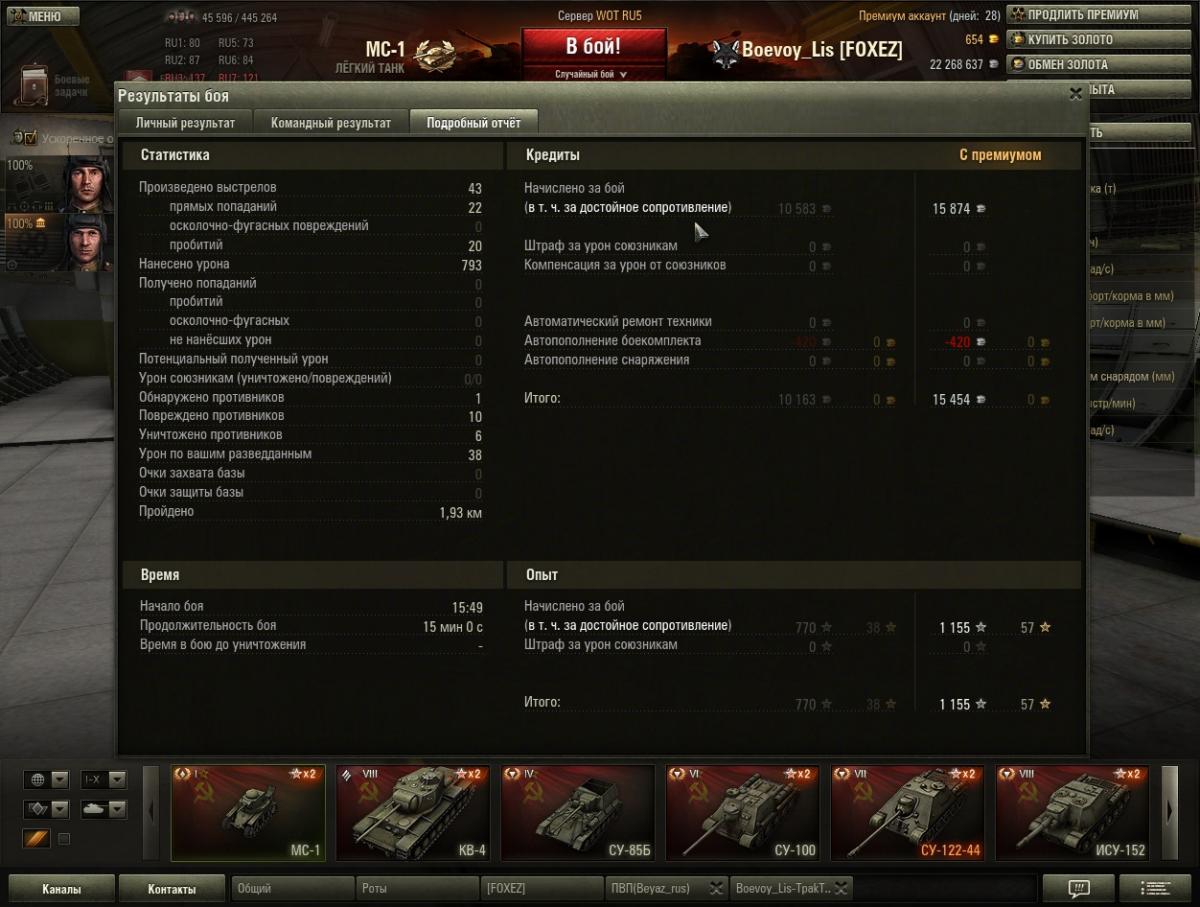Select MC-1 tank in carousel
The image size is (1200, 907).
click(248, 813)
